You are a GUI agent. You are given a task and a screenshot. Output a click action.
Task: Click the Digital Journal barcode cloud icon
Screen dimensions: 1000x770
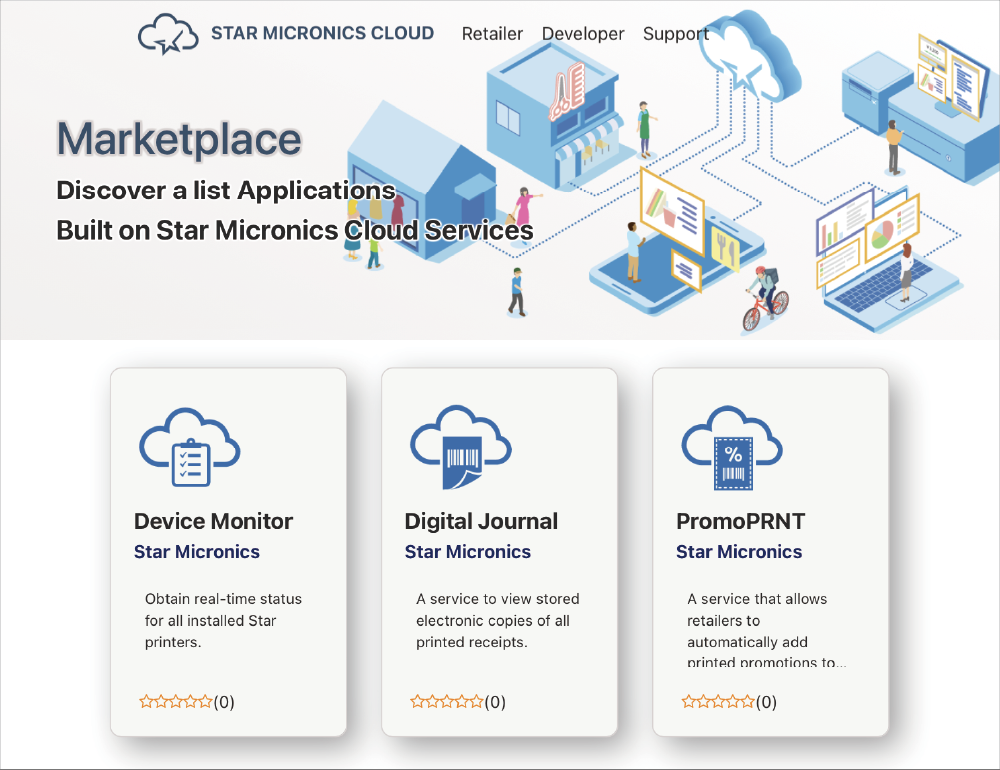(x=460, y=447)
